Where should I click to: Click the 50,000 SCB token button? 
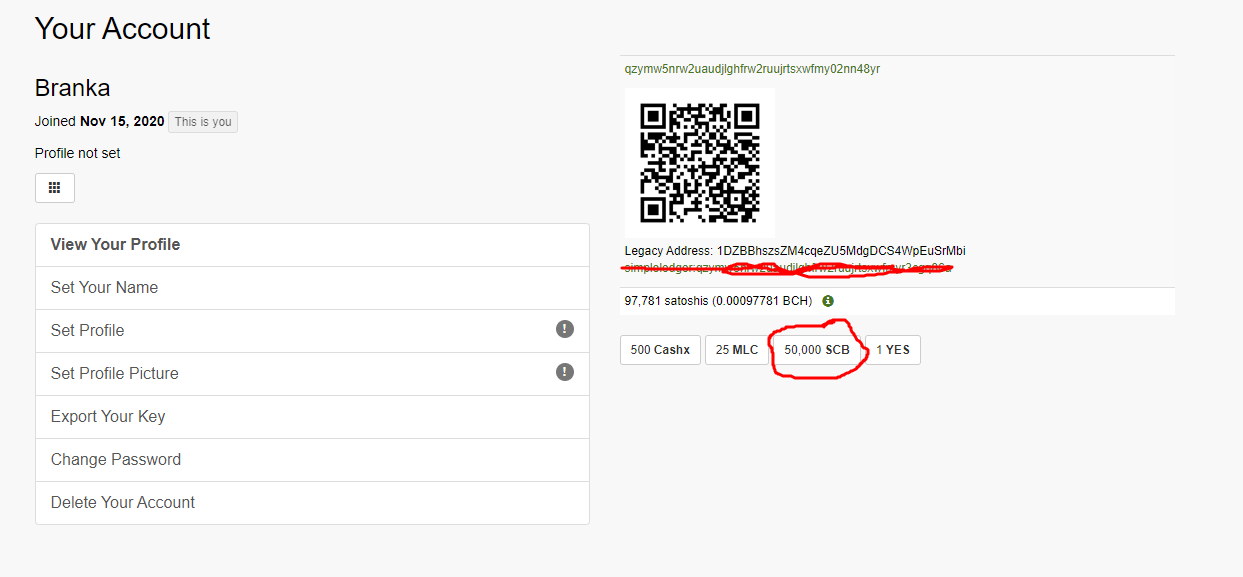tap(817, 350)
